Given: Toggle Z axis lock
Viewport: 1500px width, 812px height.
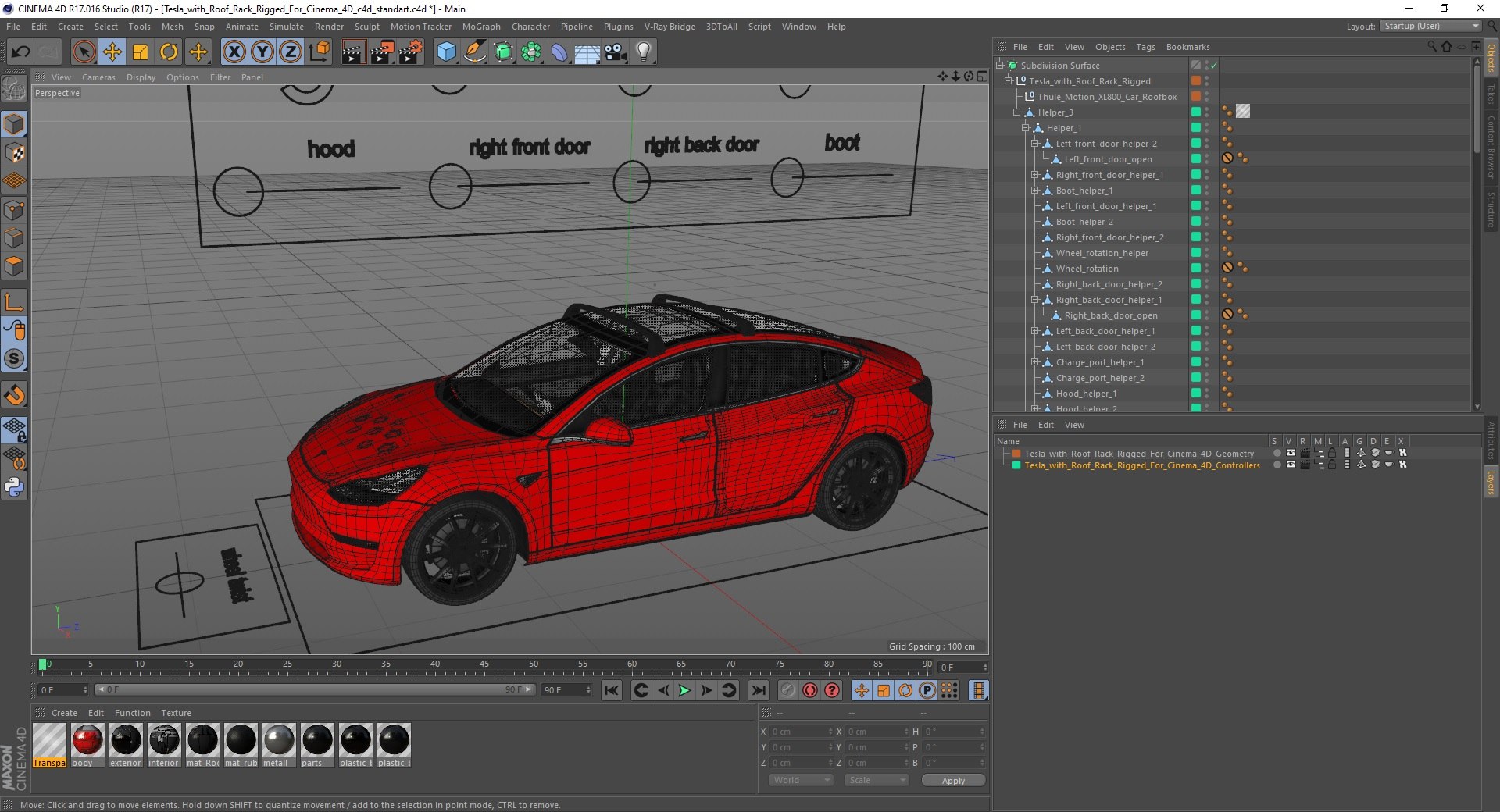Looking at the screenshot, I should pos(291,52).
